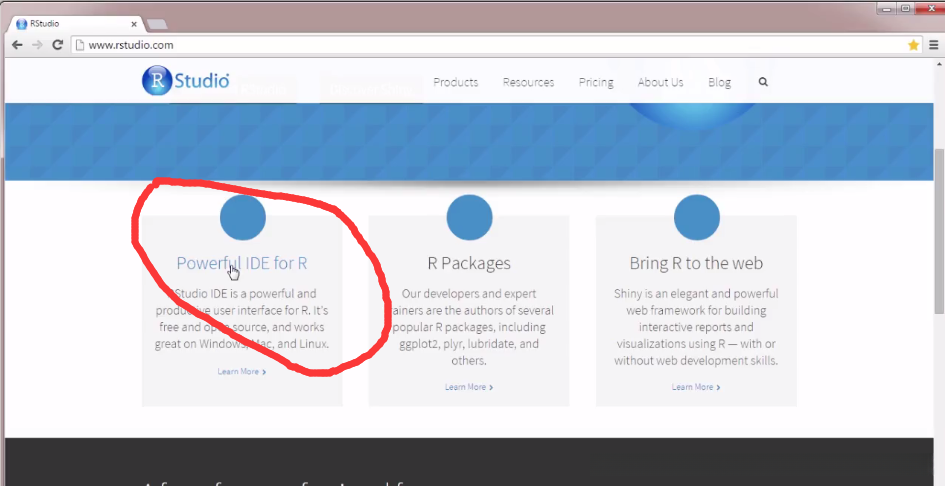The height and width of the screenshot is (486, 945).
Task: Go back with the browser back arrow
Action: [17, 45]
